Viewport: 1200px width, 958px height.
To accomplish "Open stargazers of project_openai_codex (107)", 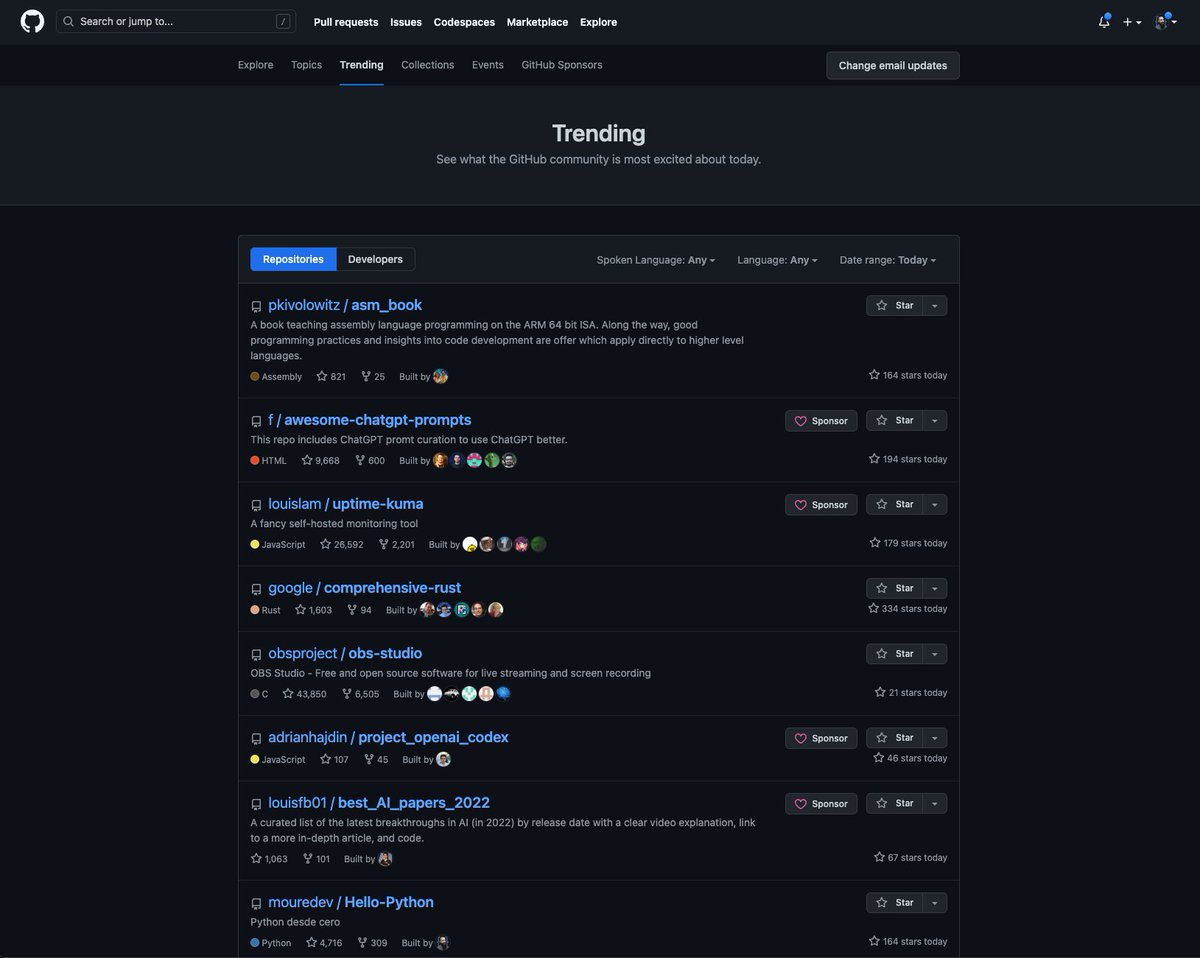I will pyautogui.click(x=334, y=760).
